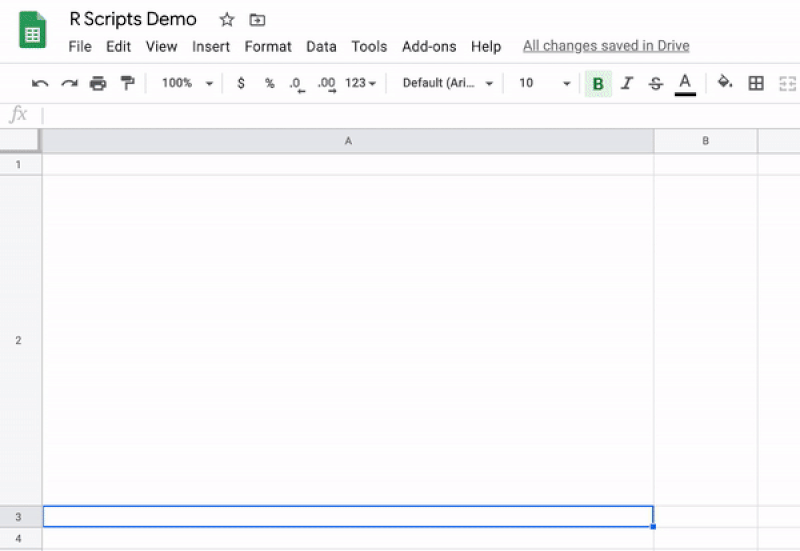Select column A header
This screenshot has height=551, width=800.
[x=348, y=141]
